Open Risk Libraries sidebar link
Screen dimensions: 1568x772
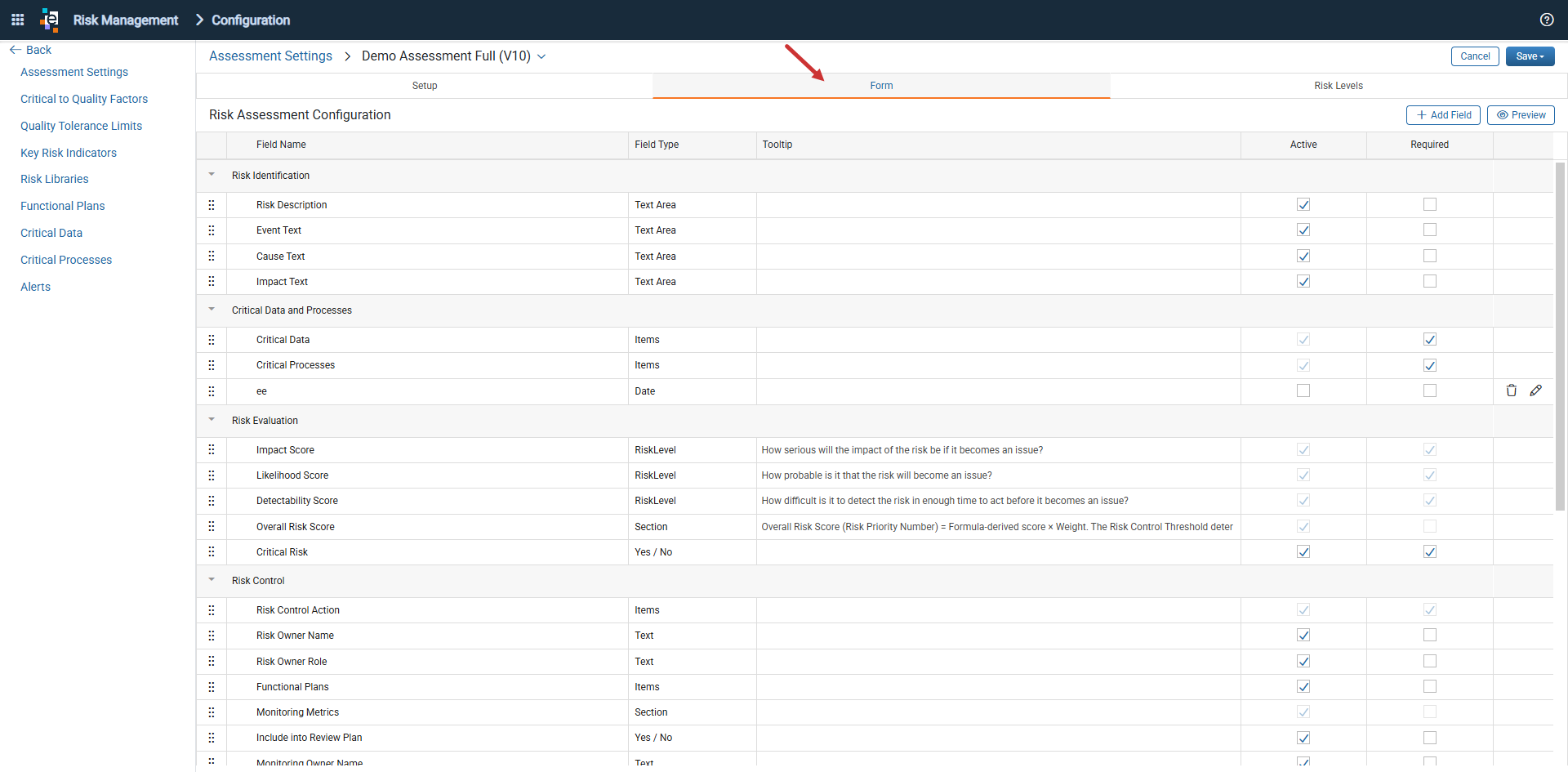click(x=55, y=179)
